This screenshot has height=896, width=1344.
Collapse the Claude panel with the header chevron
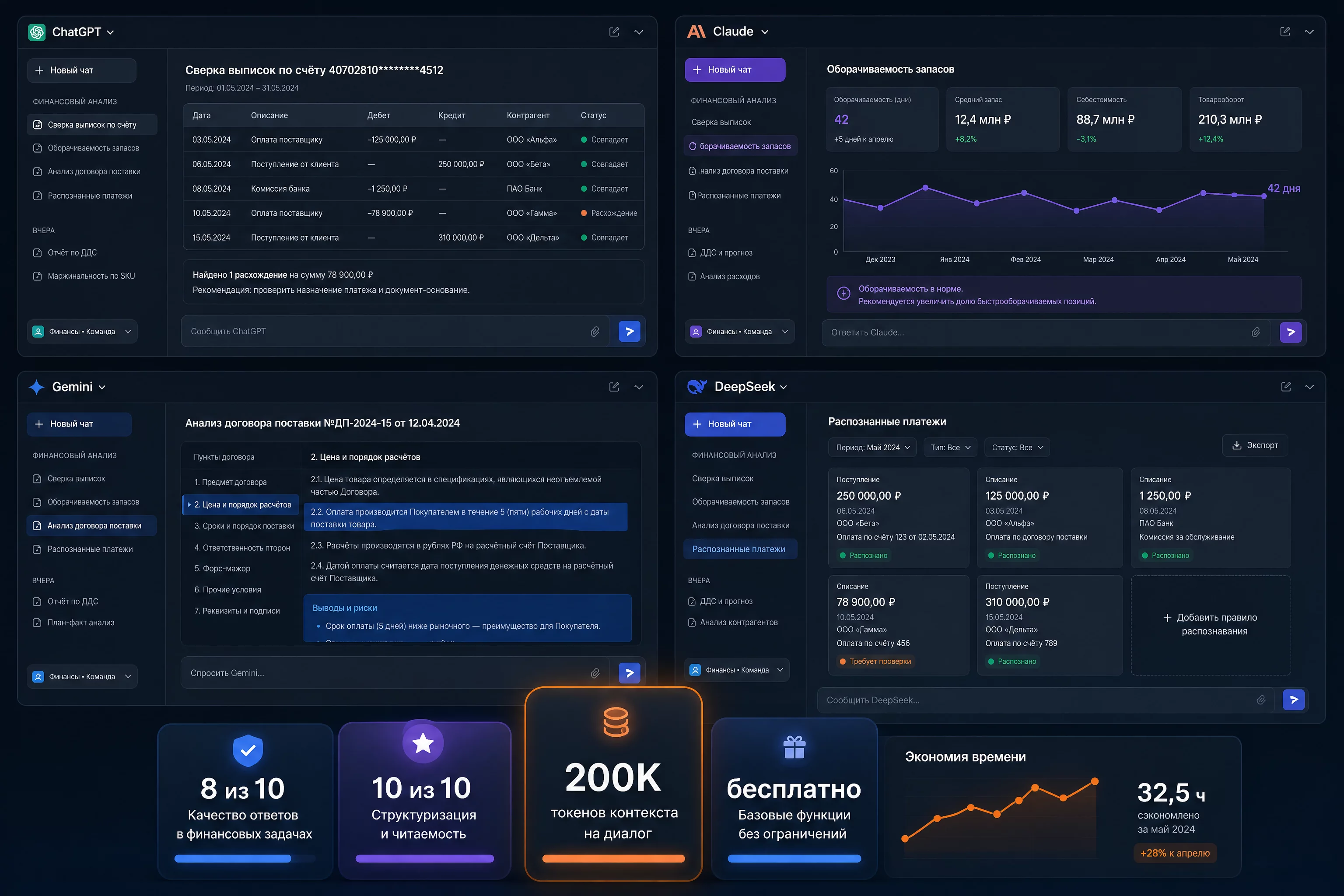pyautogui.click(x=1309, y=31)
